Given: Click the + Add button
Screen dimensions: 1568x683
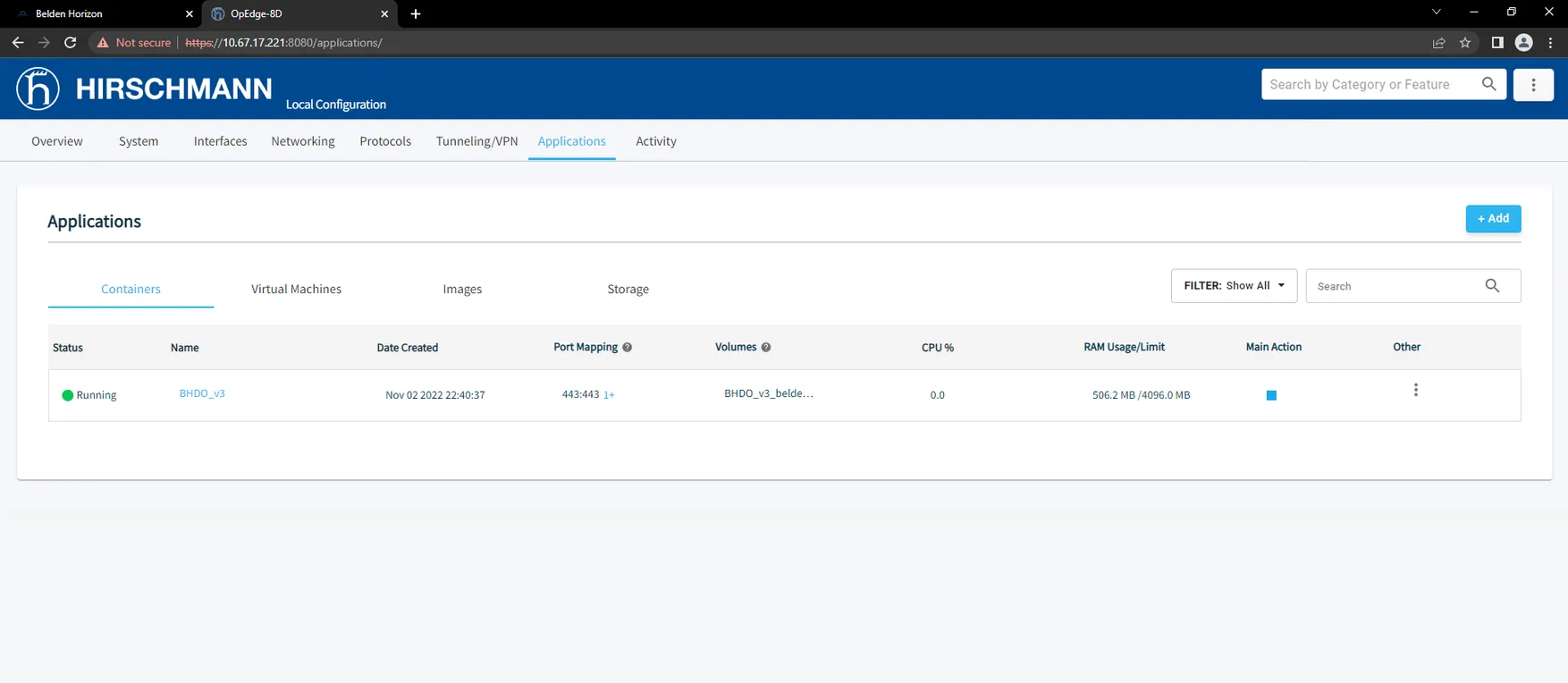Looking at the screenshot, I should [x=1493, y=219].
